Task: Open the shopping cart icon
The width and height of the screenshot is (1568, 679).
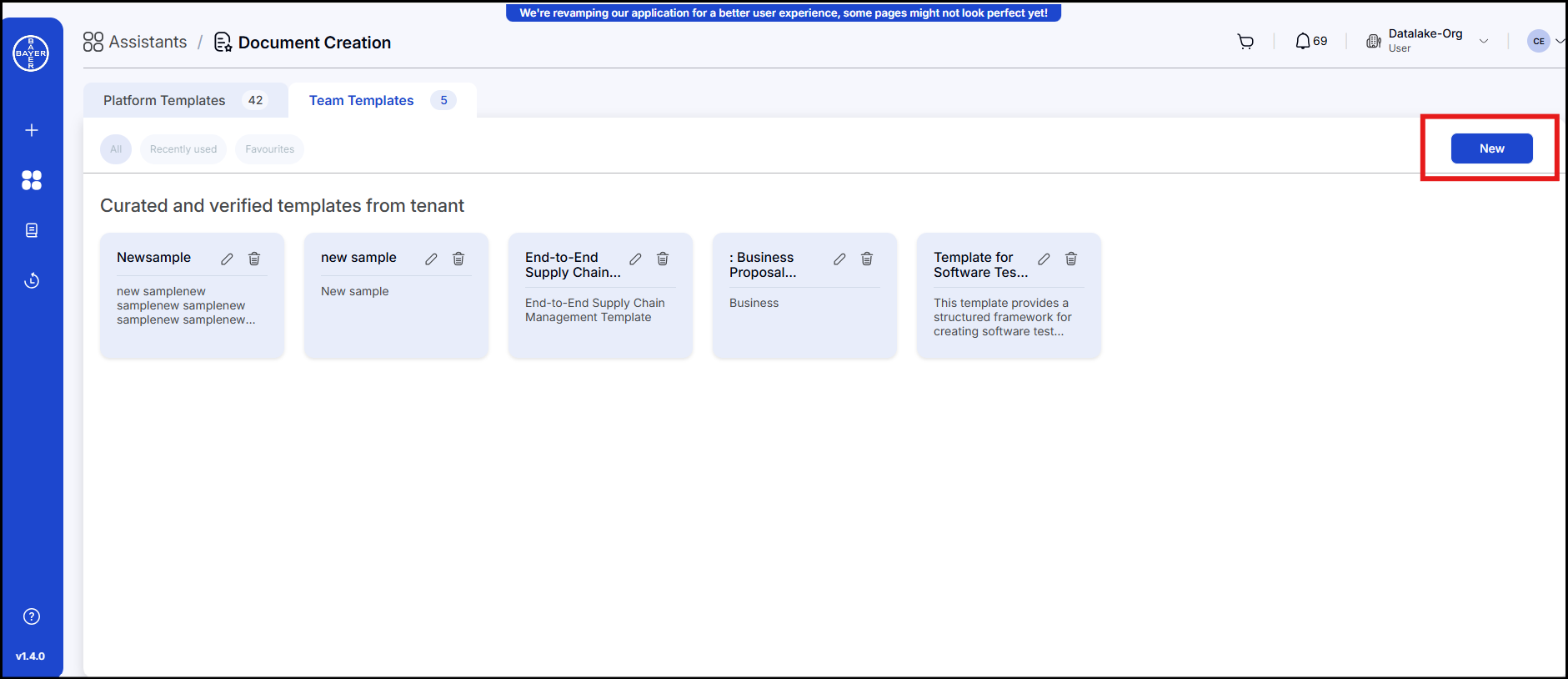Action: click(1245, 42)
